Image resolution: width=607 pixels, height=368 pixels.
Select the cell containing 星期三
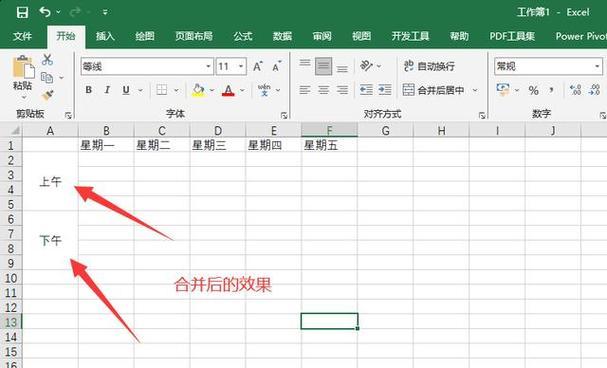point(218,145)
